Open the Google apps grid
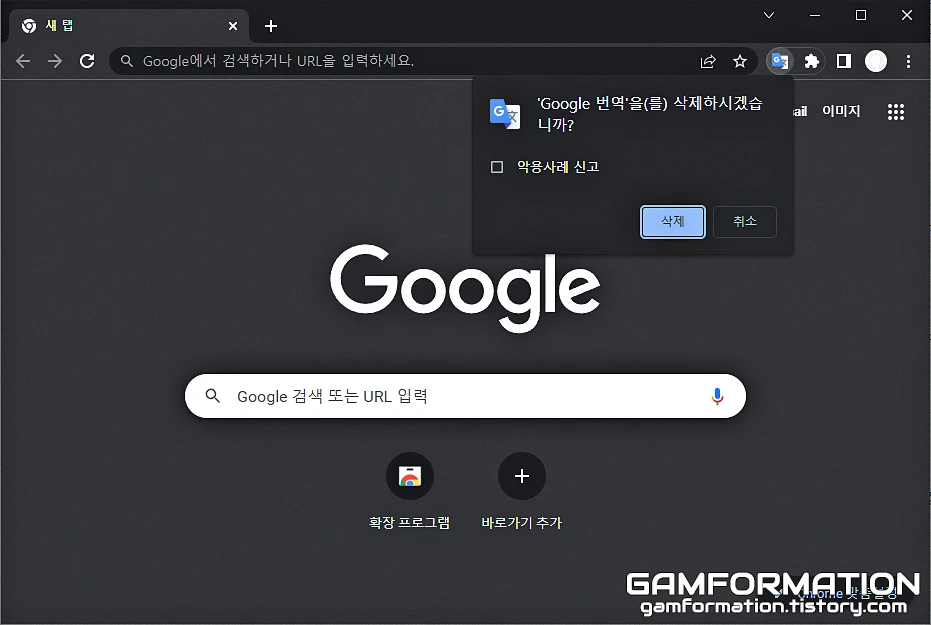 [x=895, y=112]
